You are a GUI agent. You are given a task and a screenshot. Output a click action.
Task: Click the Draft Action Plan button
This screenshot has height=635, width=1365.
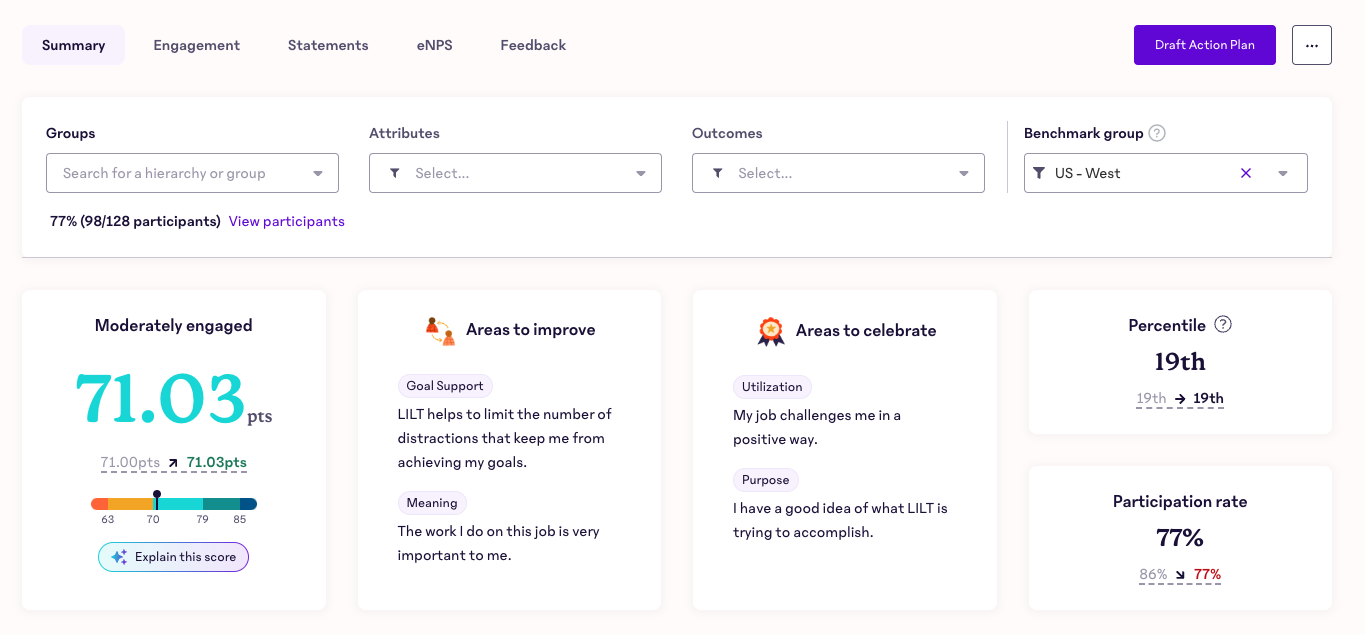(1205, 45)
